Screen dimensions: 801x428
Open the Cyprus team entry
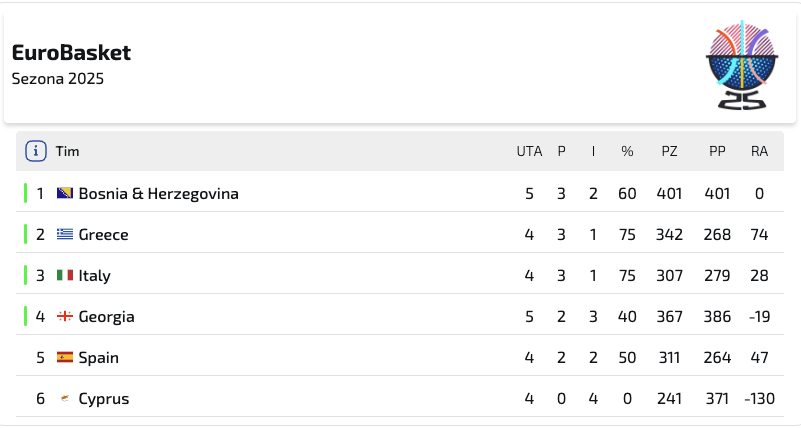click(x=104, y=399)
